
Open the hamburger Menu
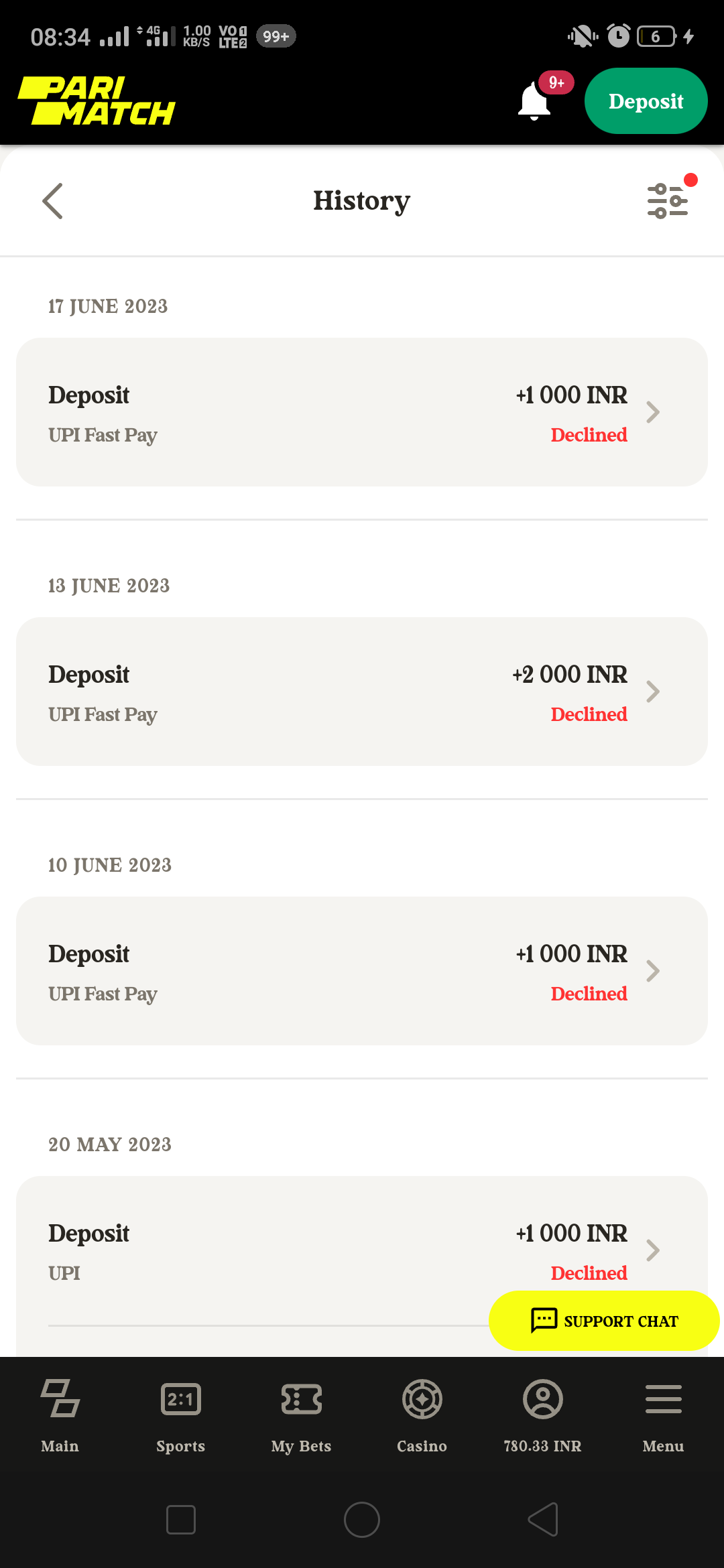tap(664, 1415)
